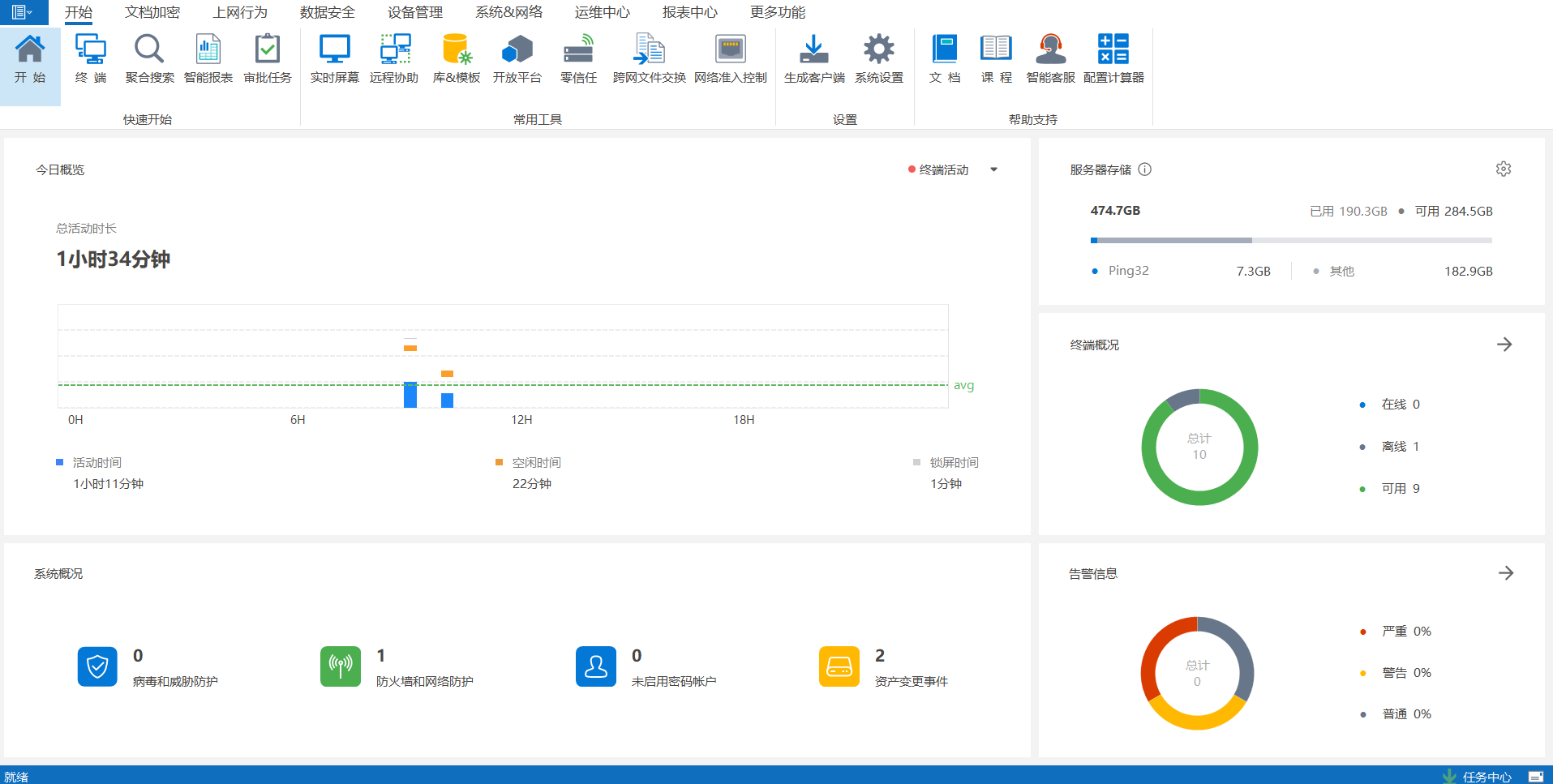Open the 配置计算器 configuration calculator

point(1113,58)
